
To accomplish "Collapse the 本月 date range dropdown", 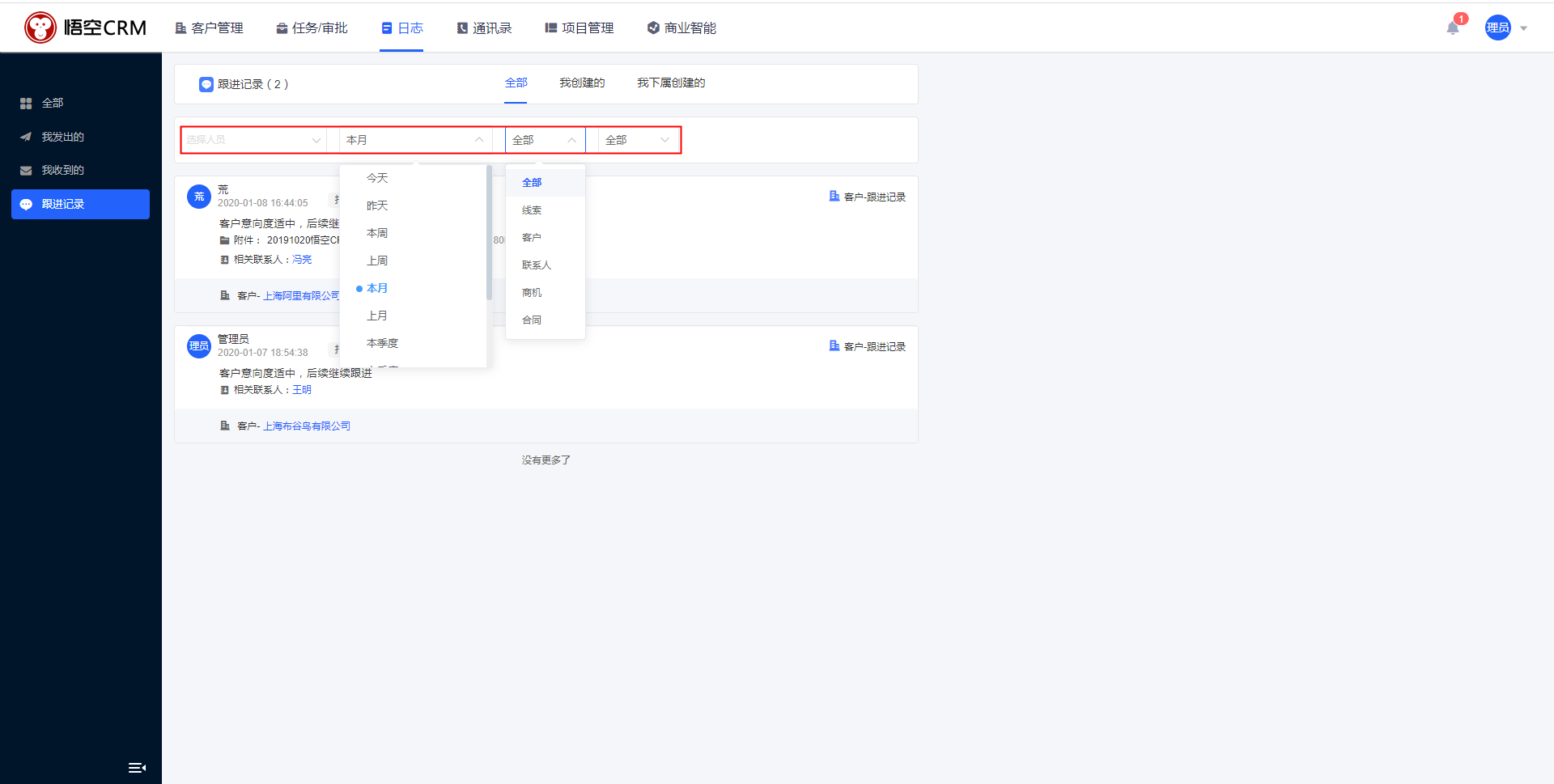I will point(416,140).
